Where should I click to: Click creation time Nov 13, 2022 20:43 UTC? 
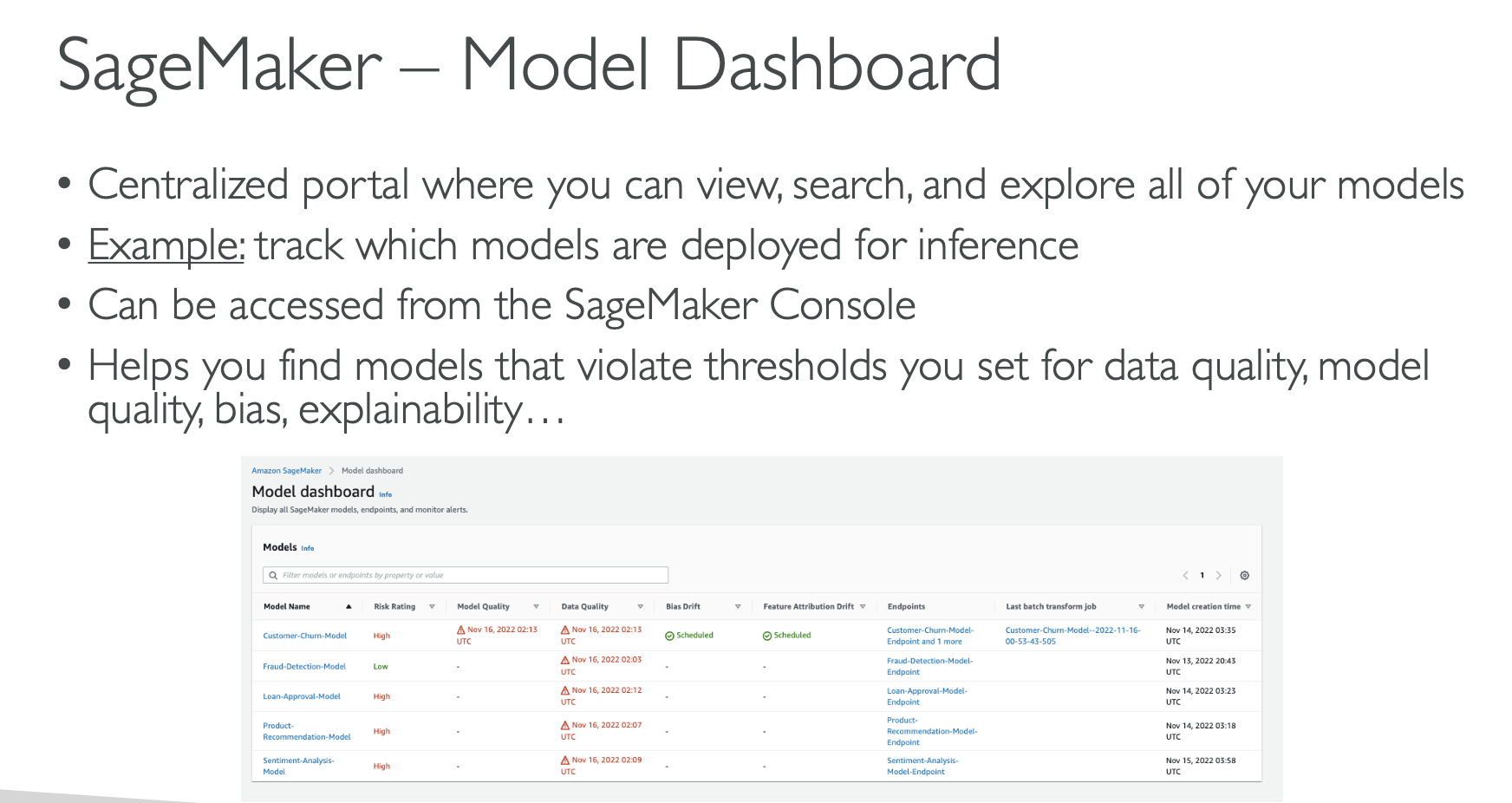pos(1201,666)
